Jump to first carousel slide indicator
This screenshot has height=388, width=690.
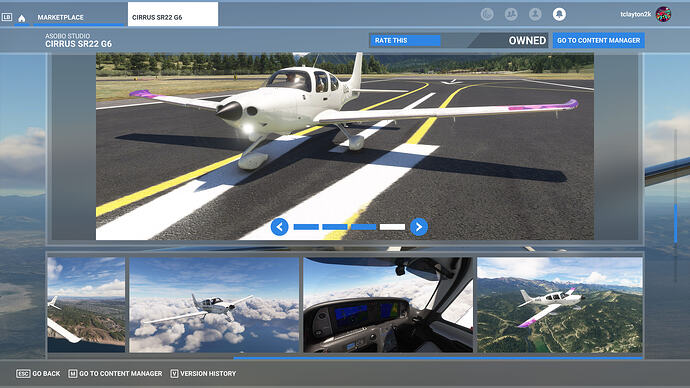306,227
